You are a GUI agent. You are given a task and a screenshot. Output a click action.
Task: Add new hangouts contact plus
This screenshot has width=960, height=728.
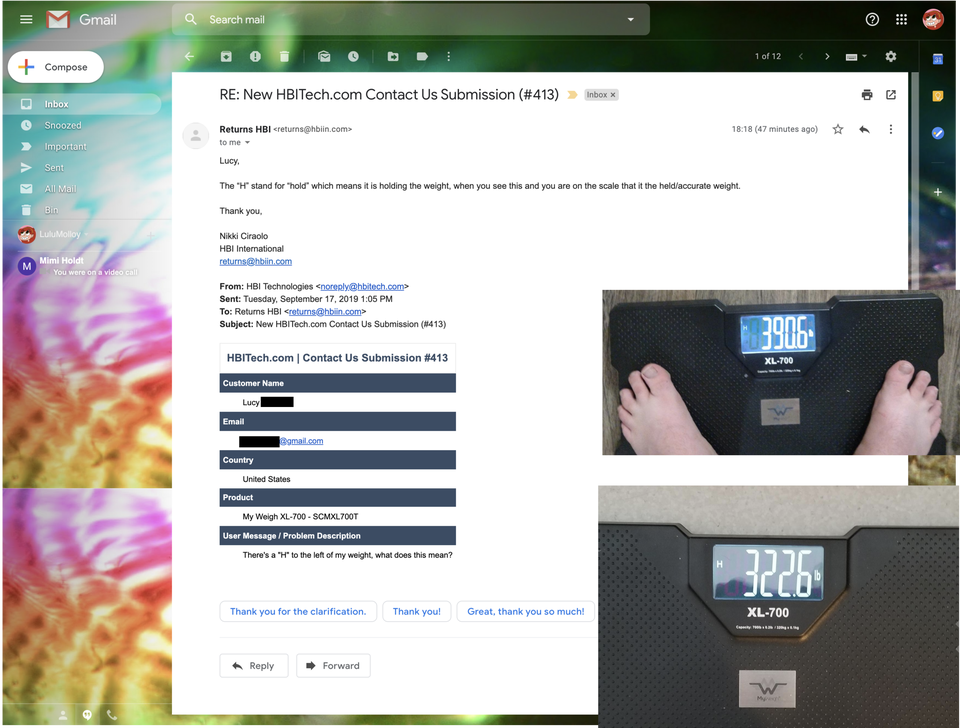151,235
